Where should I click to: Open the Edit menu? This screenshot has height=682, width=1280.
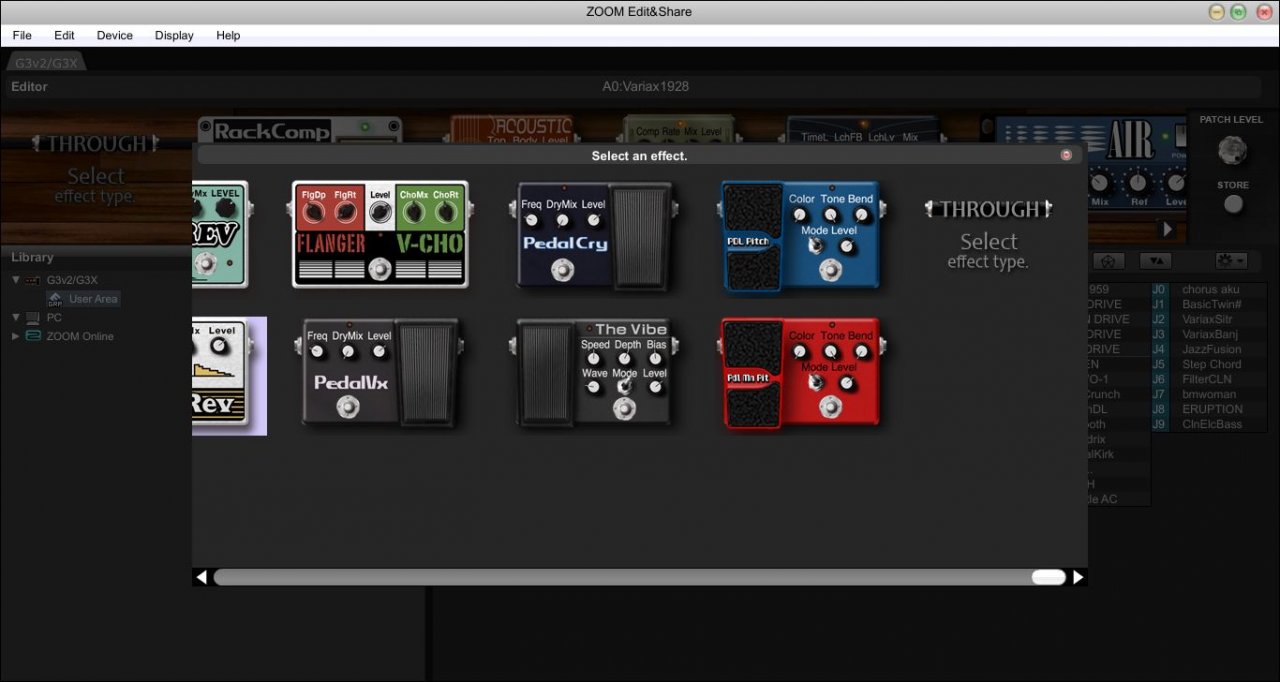(x=64, y=35)
